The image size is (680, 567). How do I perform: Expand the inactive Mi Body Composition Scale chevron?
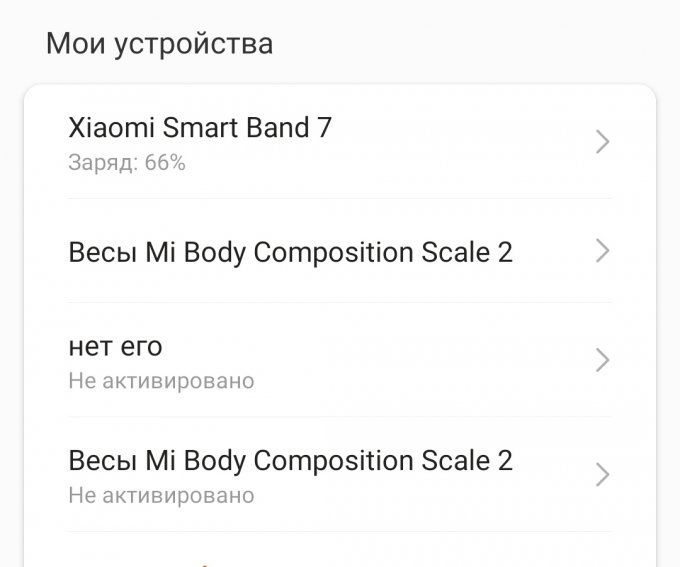(602, 474)
